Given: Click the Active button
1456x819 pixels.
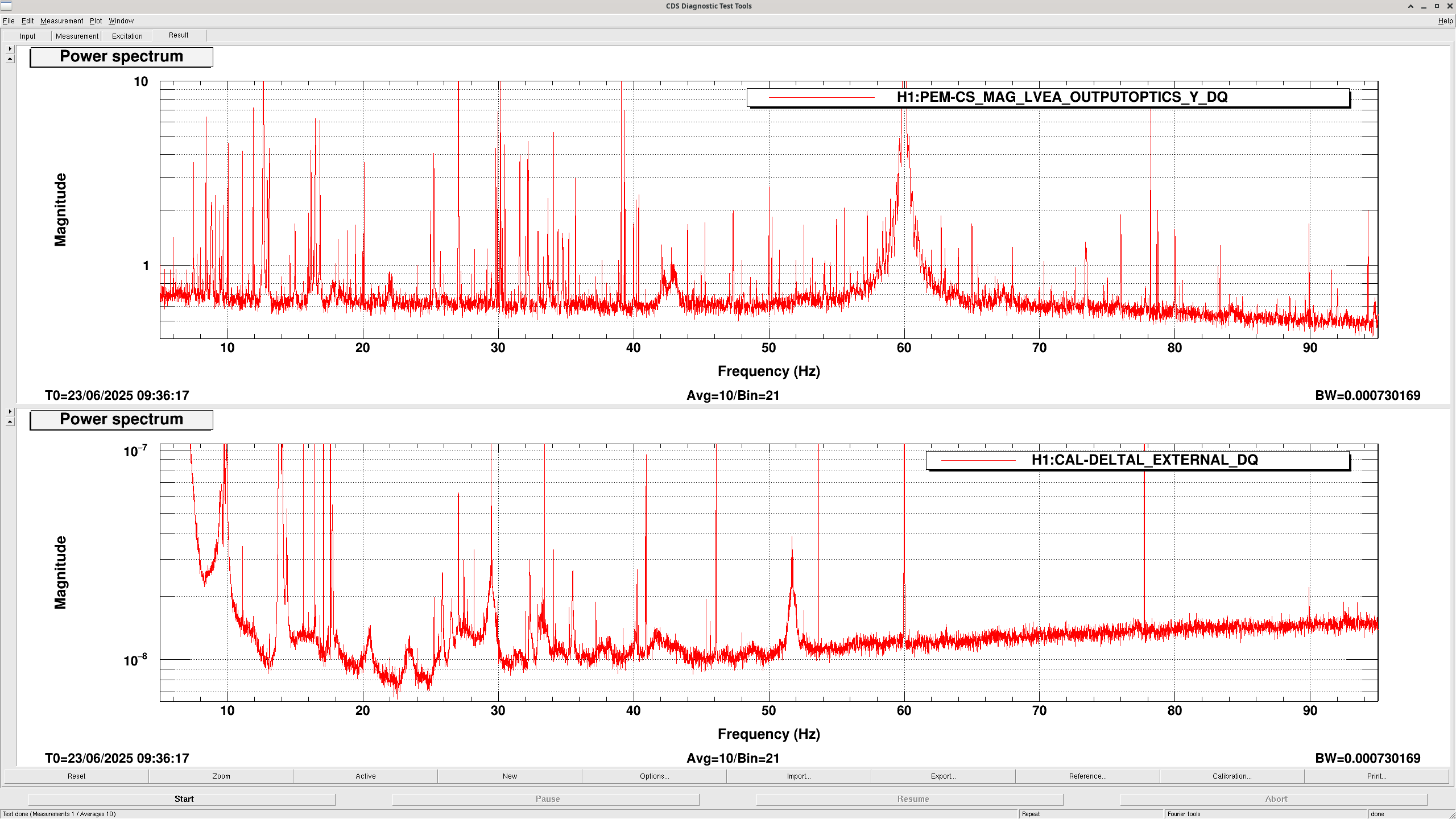Looking at the screenshot, I should click(365, 776).
